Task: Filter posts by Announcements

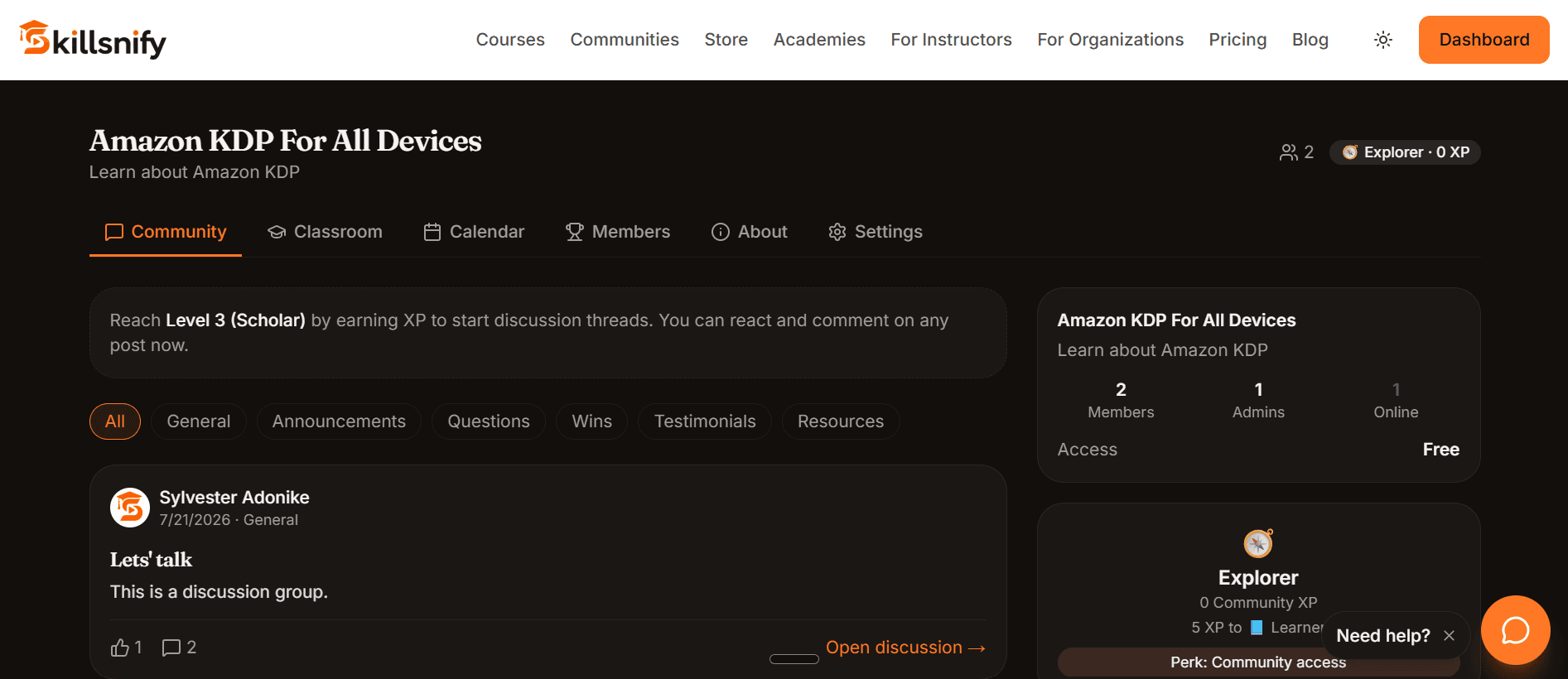Action: 339,421
